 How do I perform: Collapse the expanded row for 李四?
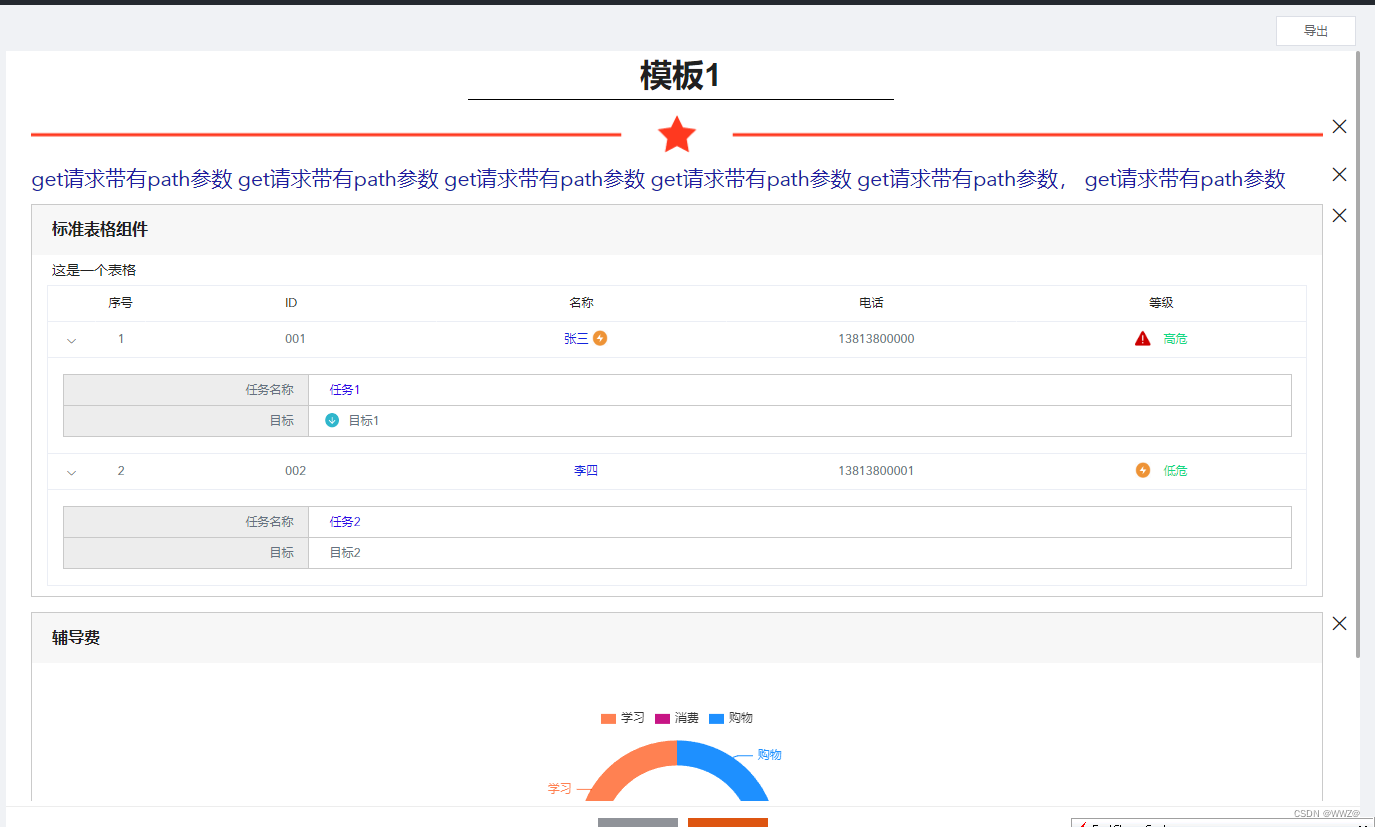tap(71, 471)
